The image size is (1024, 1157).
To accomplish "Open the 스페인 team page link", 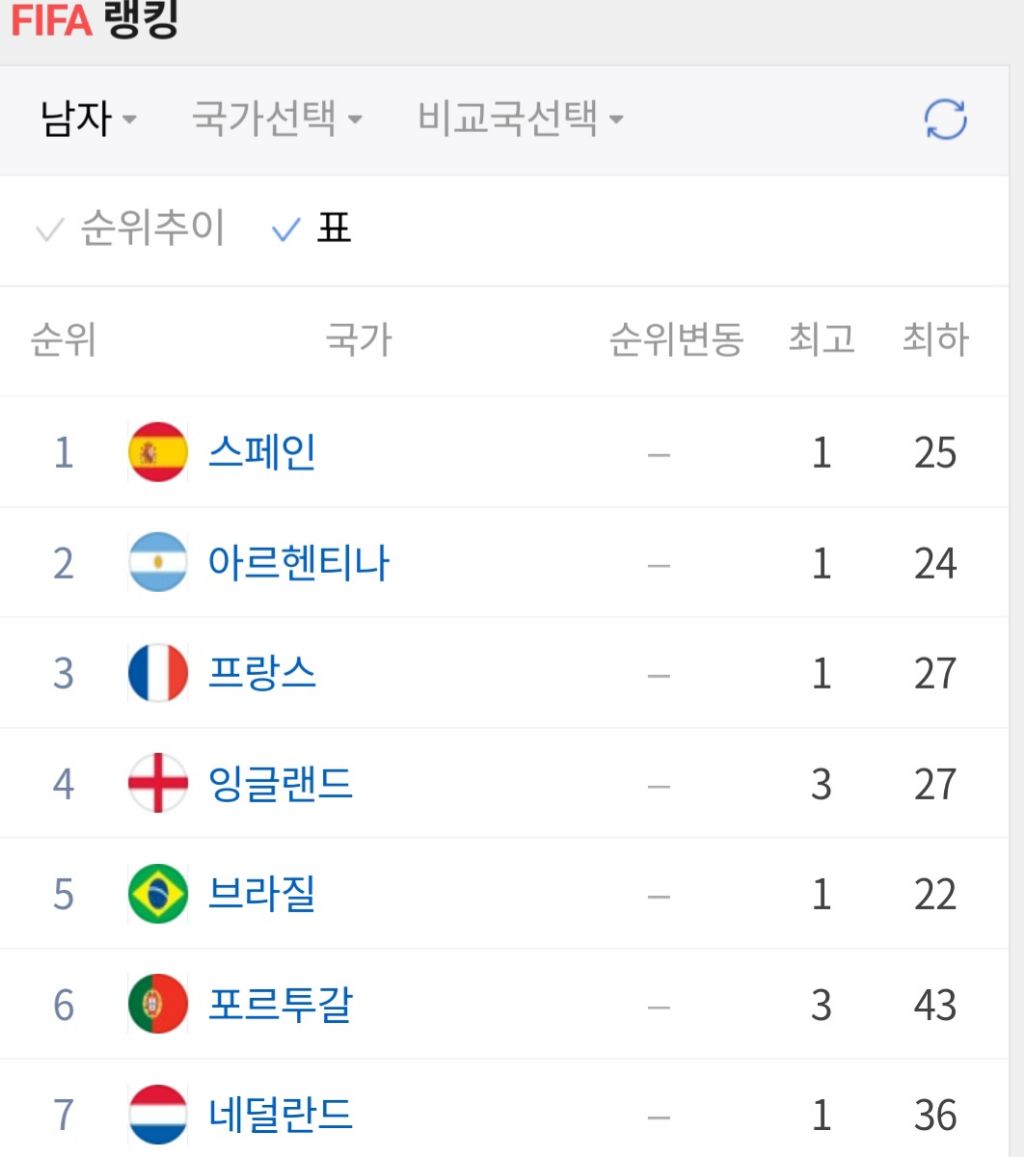I will (264, 451).
